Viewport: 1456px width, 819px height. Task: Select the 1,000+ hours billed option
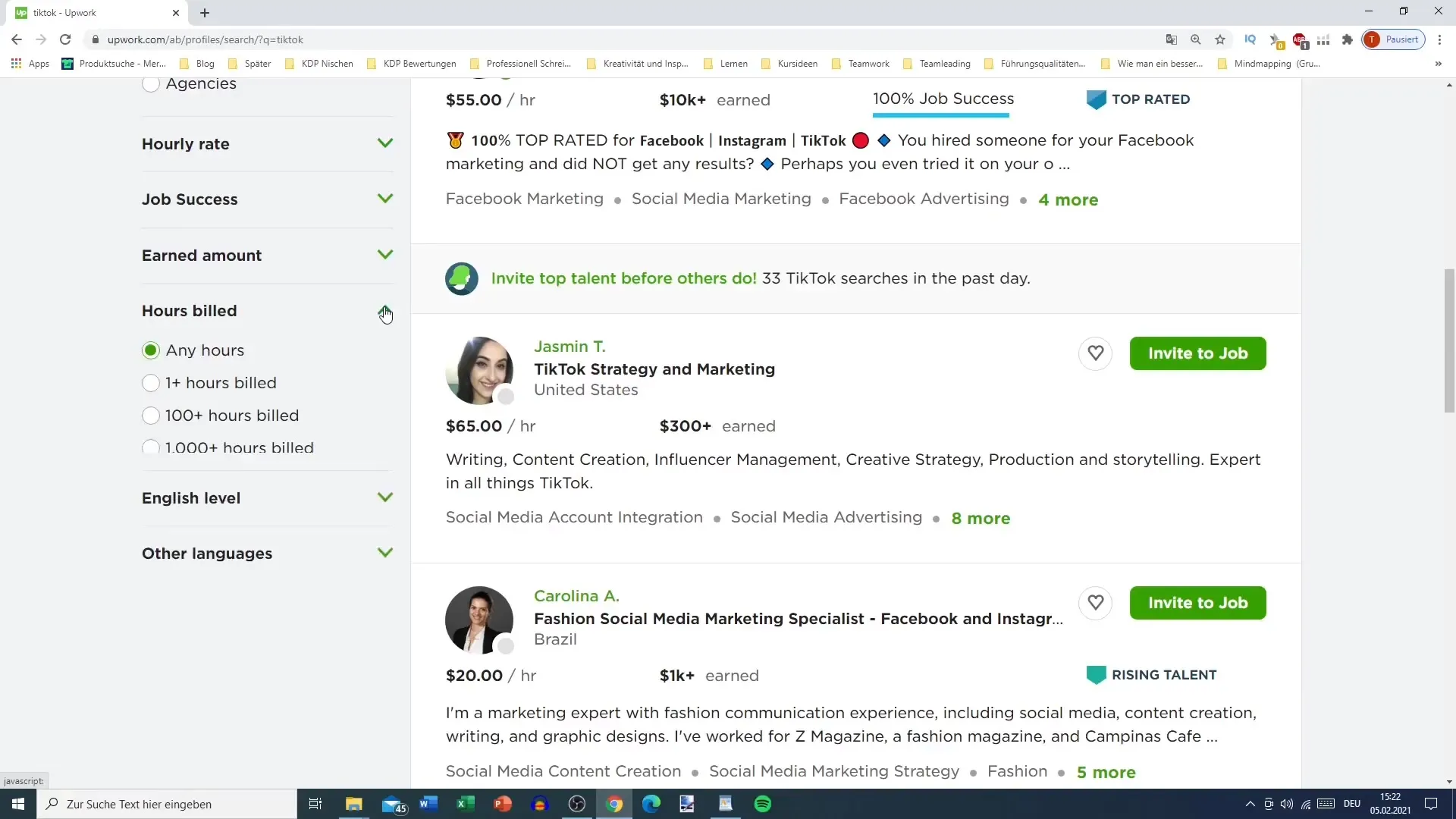(151, 447)
